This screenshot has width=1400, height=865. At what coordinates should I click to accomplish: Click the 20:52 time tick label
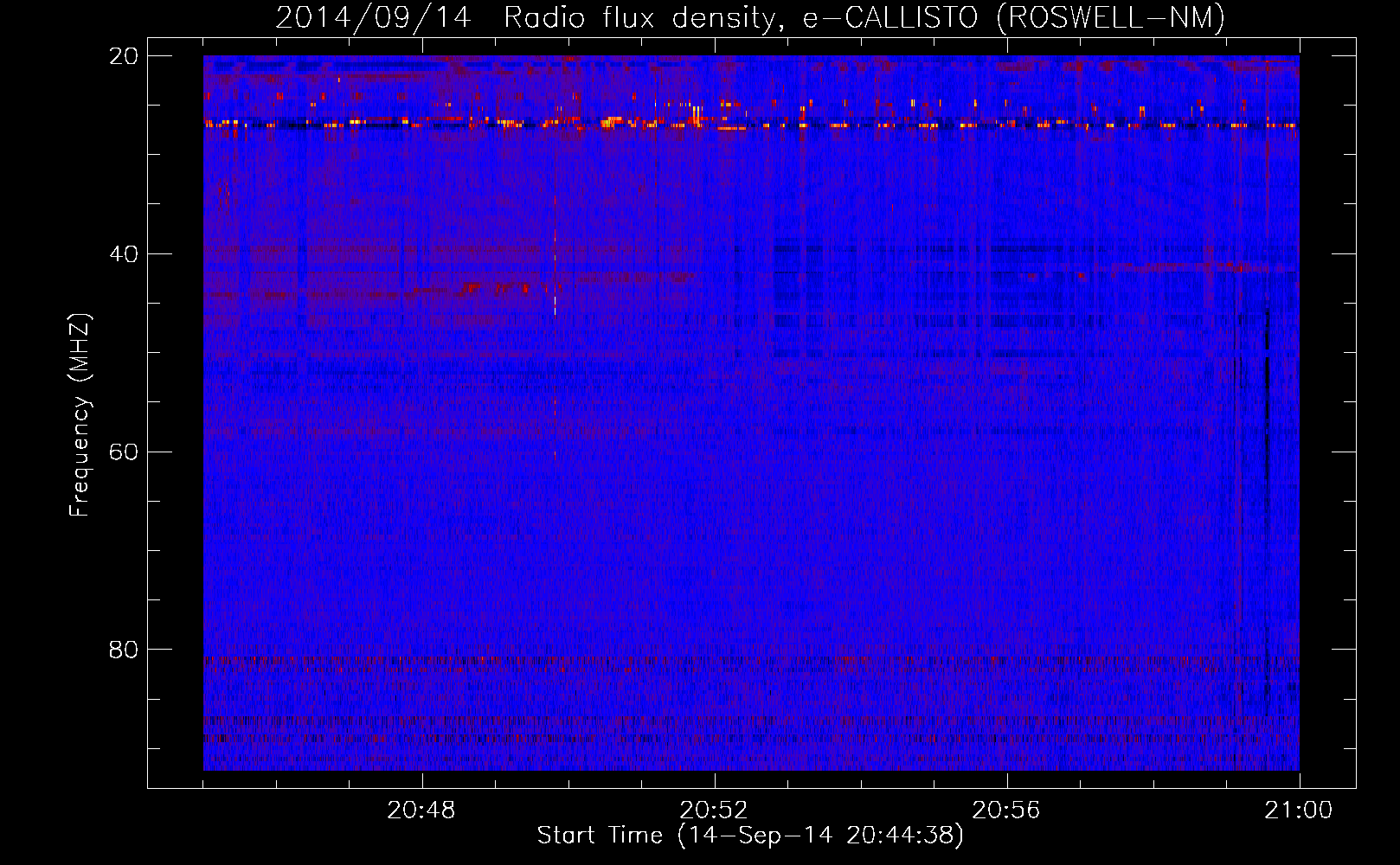tap(714, 811)
